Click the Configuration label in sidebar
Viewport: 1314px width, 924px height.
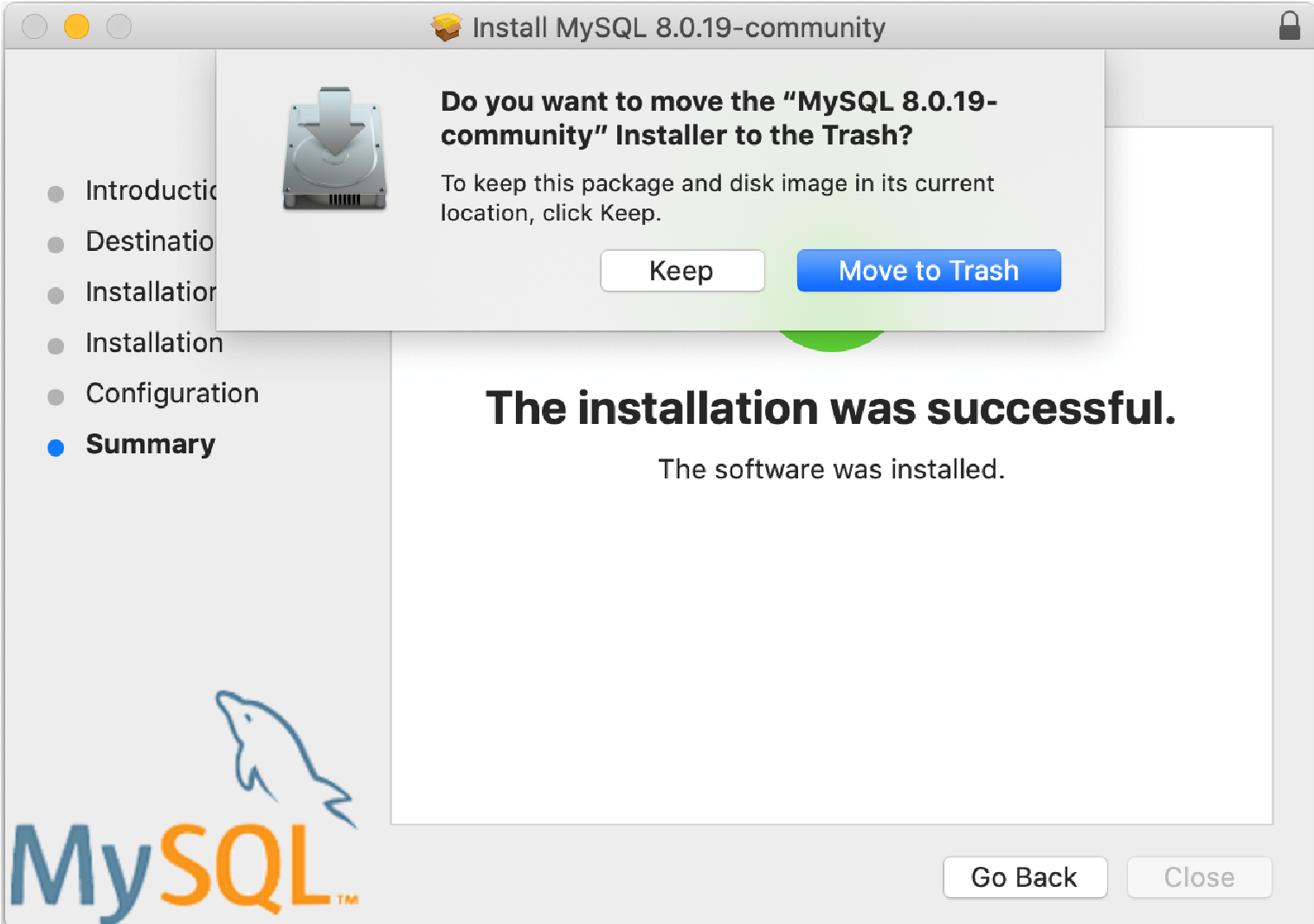[x=171, y=395]
